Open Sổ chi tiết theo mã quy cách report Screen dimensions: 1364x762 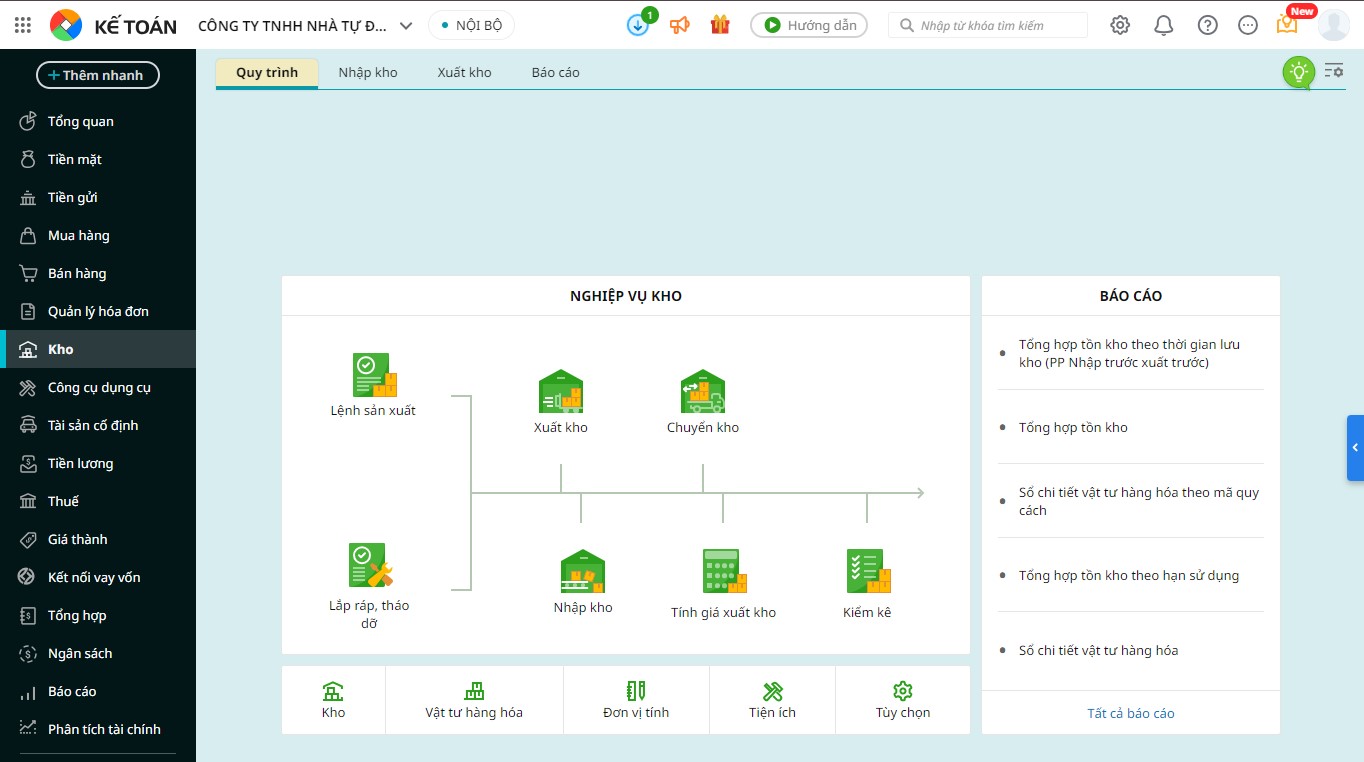click(x=1139, y=501)
